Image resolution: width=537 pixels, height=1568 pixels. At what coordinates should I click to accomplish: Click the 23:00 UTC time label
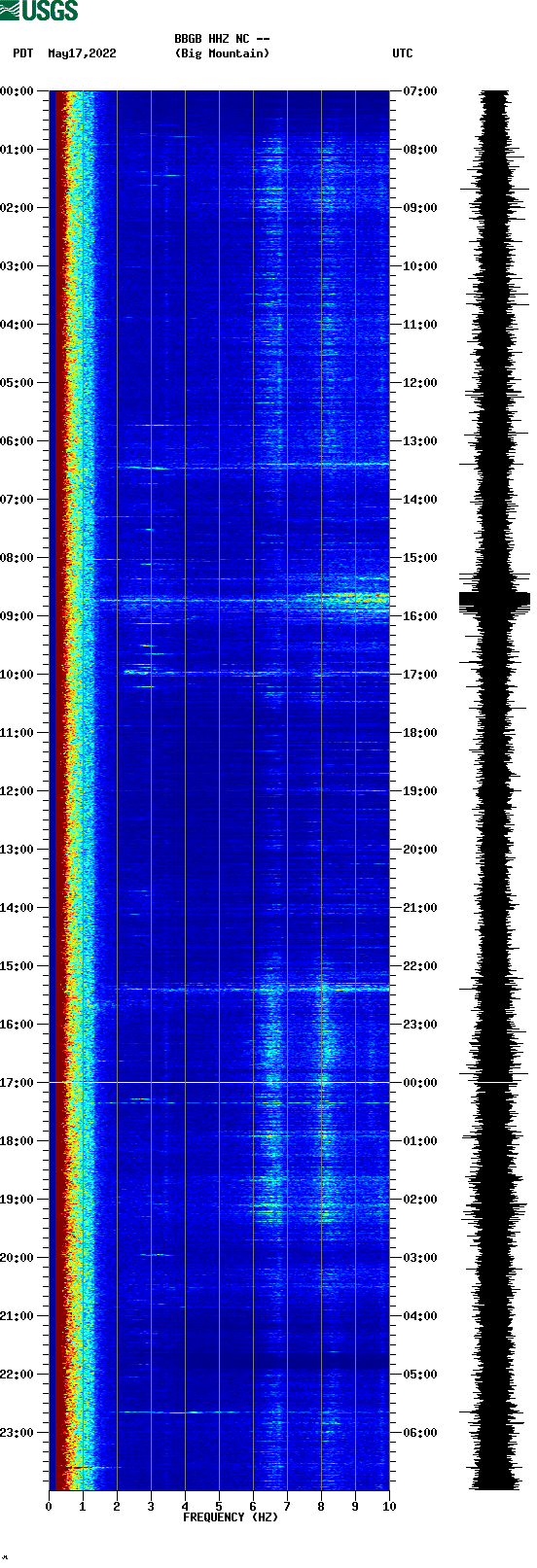click(x=420, y=1025)
